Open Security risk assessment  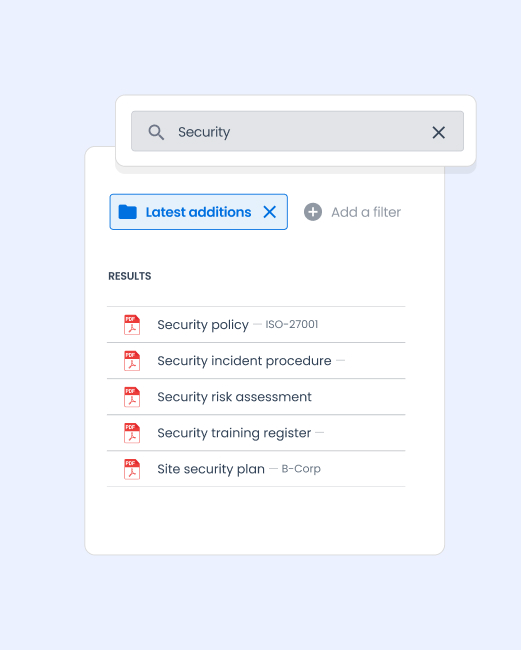pyautogui.click(x=234, y=397)
